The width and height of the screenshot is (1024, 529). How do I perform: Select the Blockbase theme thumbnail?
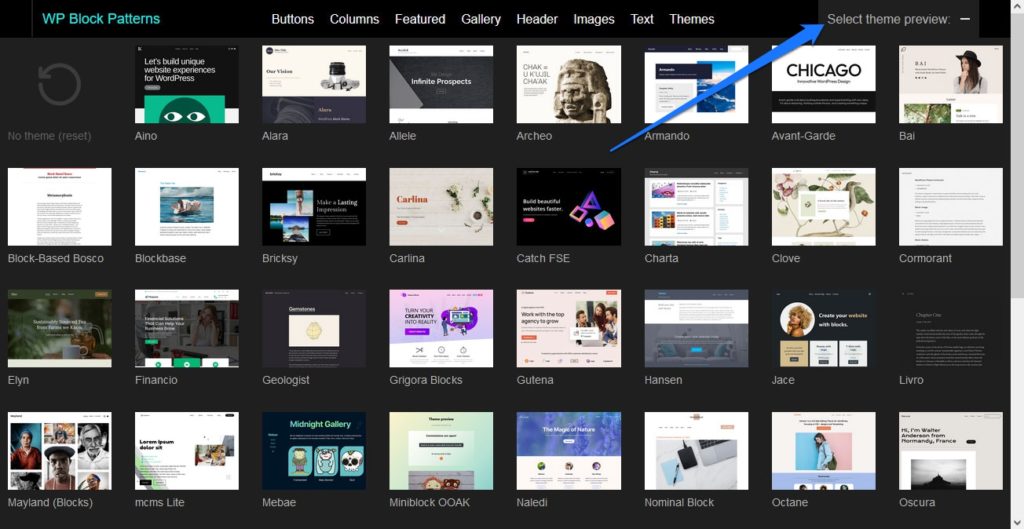pos(187,206)
